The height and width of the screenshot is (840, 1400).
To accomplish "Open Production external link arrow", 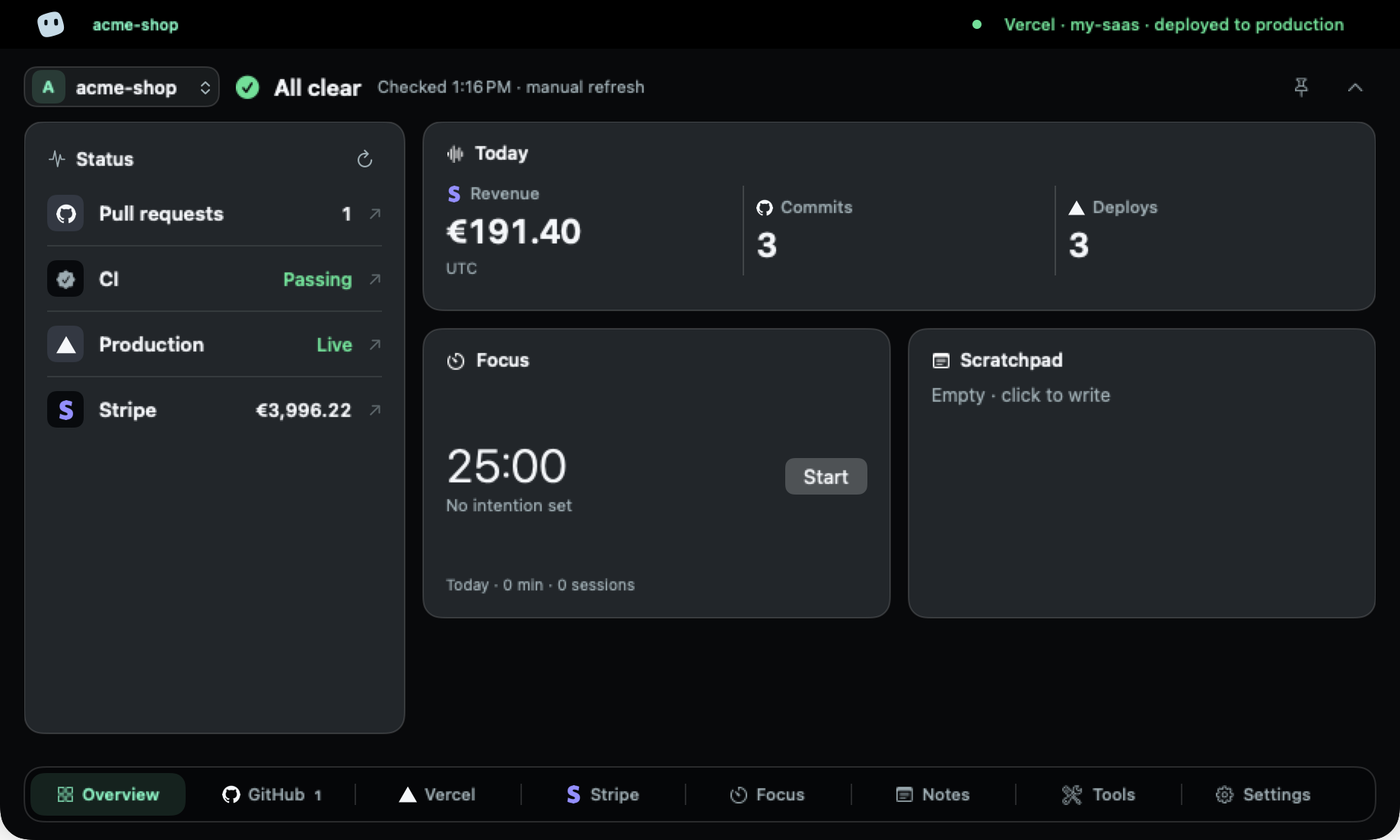I will click(374, 345).
